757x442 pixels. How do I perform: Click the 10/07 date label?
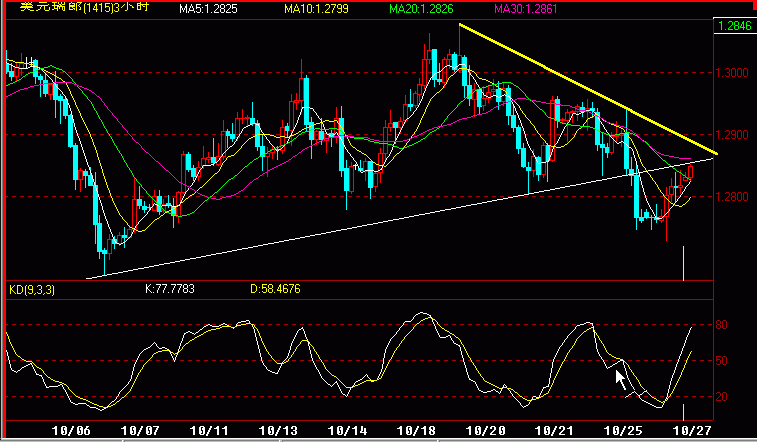[x=140, y=430]
